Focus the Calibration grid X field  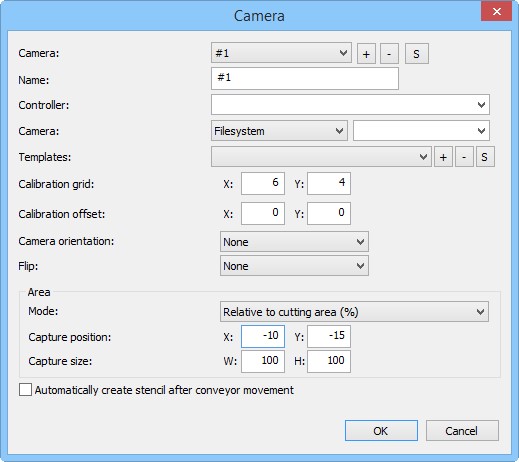pyautogui.click(x=263, y=183)
